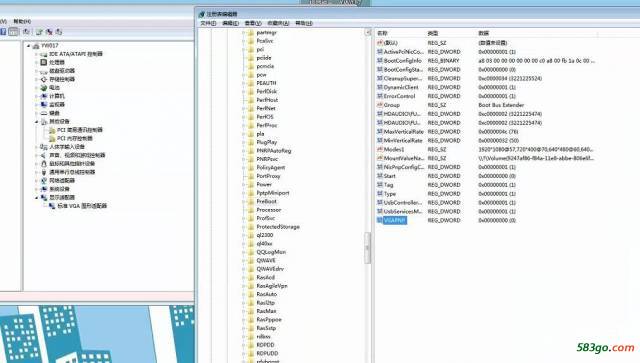Click the BootConfigInfo binary value icon

[x=380, y=60]
